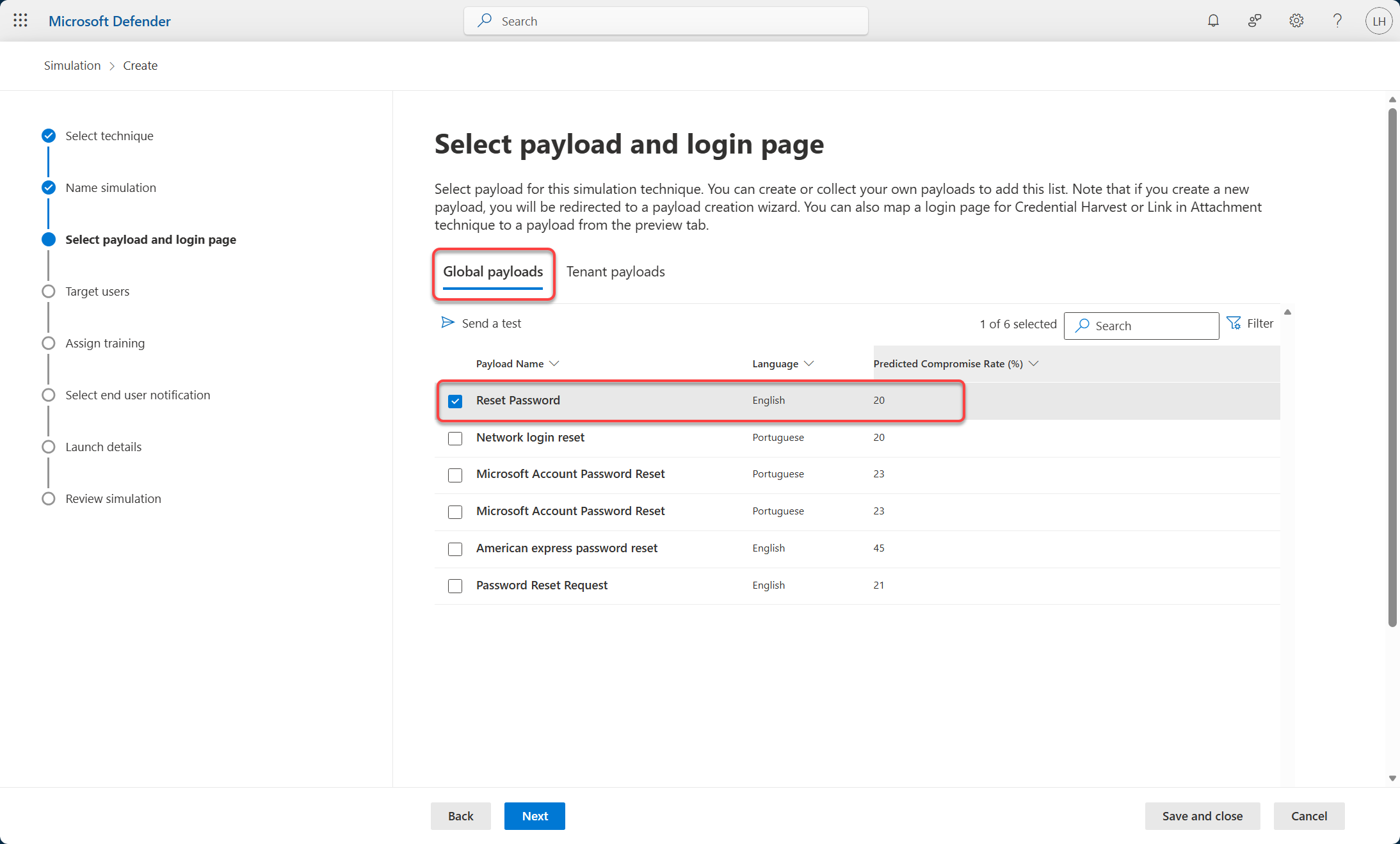Image resolution: width=1400 pixels, height=844 pixels.
Task: Expand the Predicted Compromise Rate column chevron
Action: [1033, 363]
